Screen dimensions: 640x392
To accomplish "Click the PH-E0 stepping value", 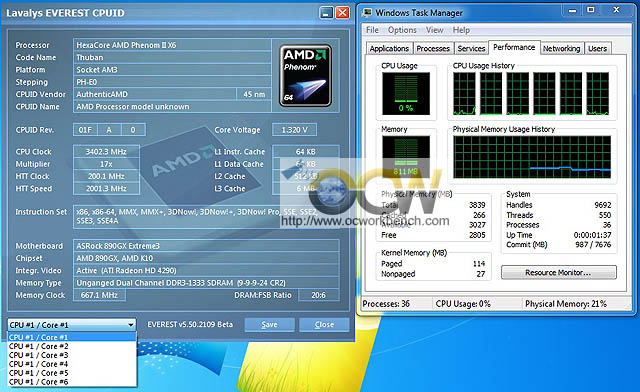I will [172, 82].
